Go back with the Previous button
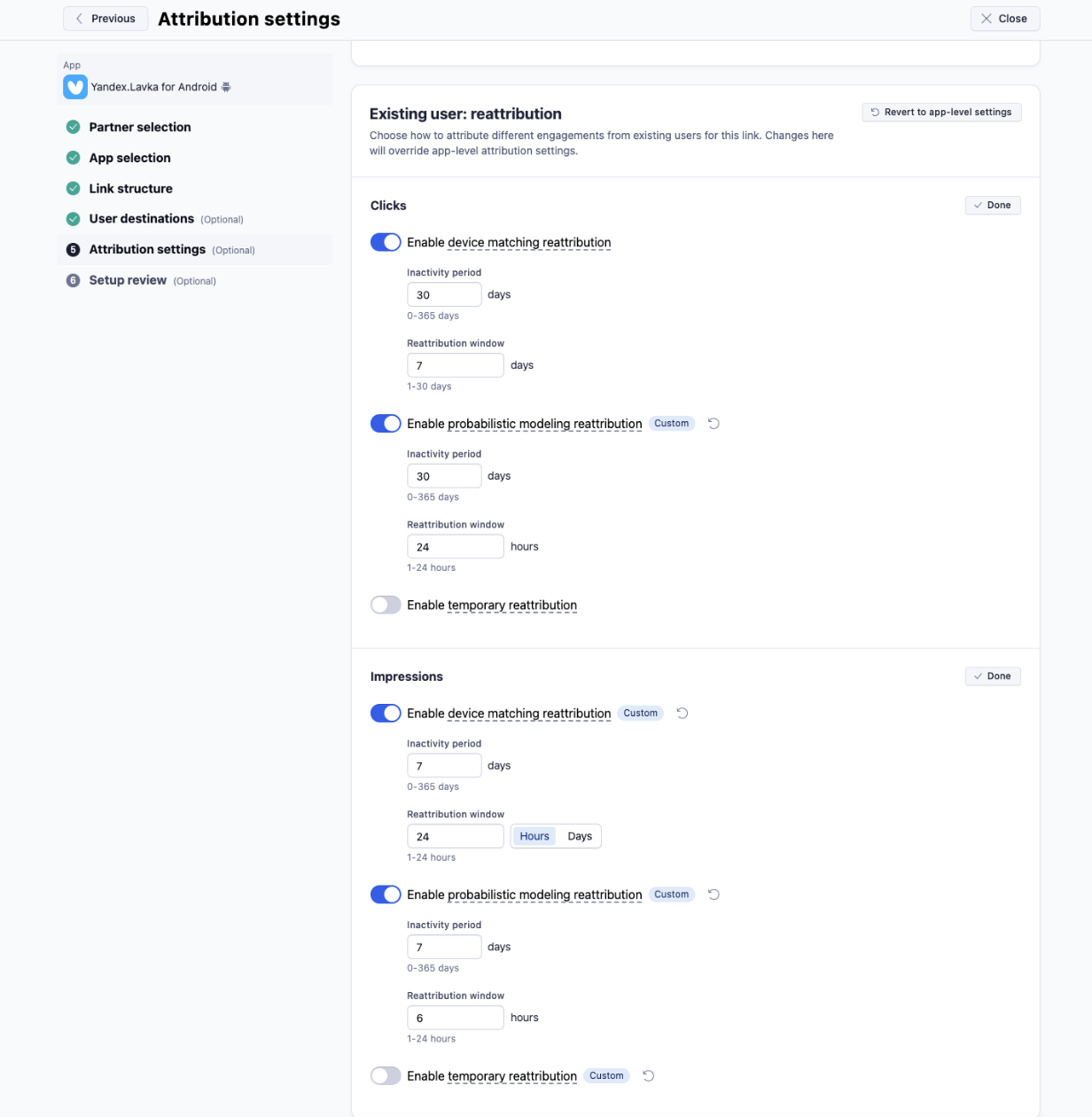The image size is (1092, 1117). pos(105,19)
